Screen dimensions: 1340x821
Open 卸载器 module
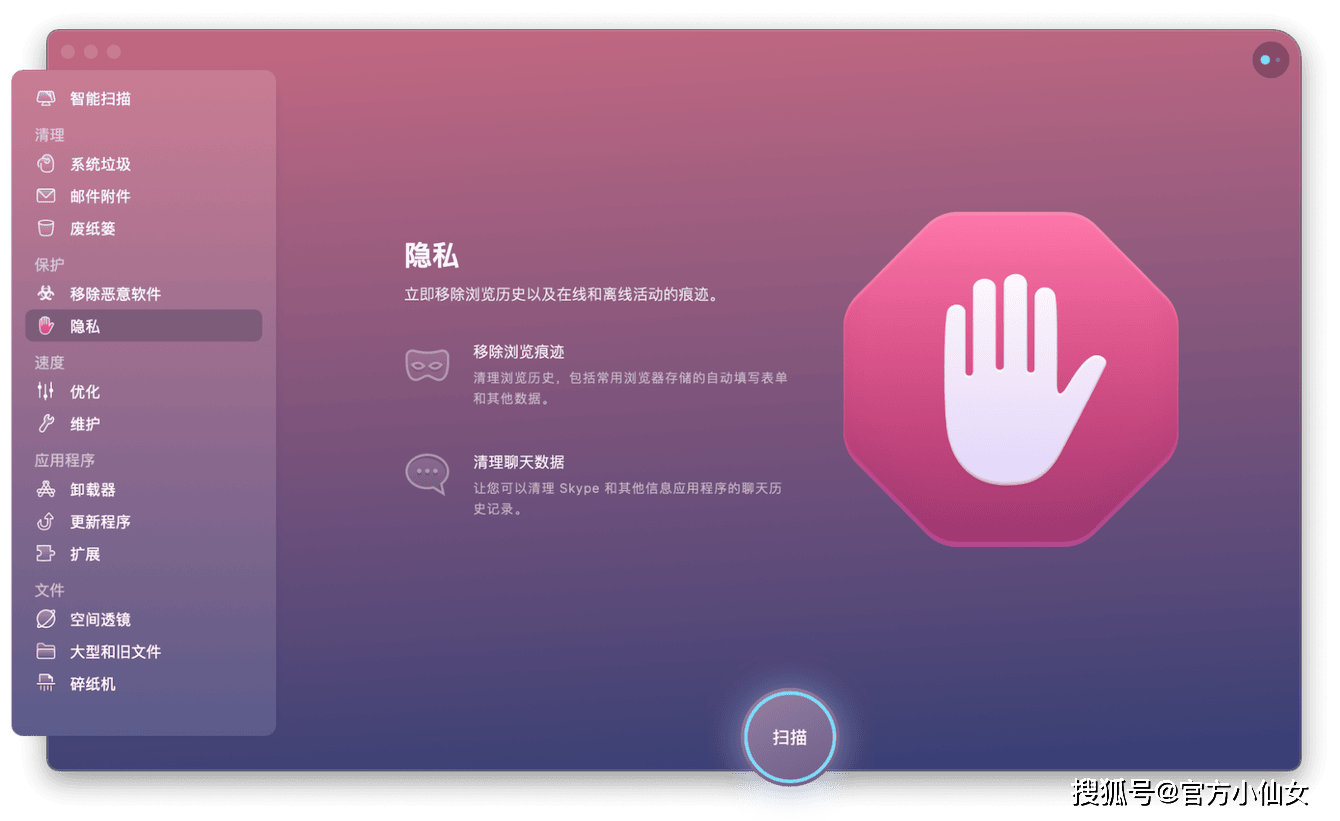[x=144, y=489]
